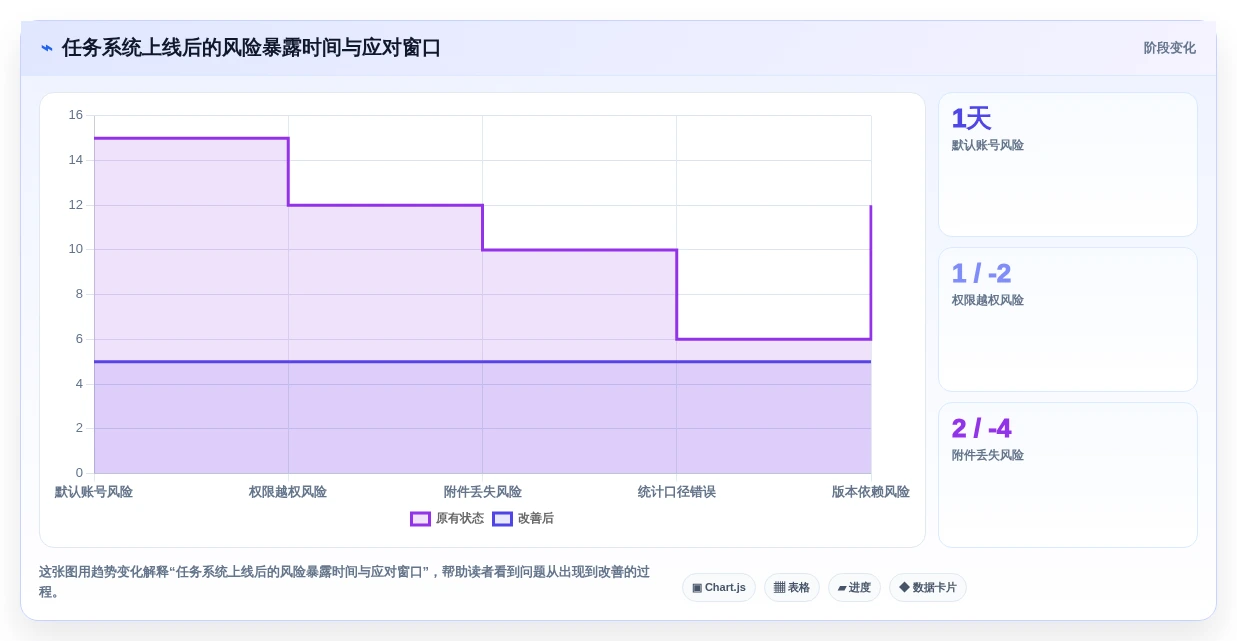
Task: Click the chart title 任务系统上线后的风险暴露时间与应对窗口
Action: coord(251,48)
